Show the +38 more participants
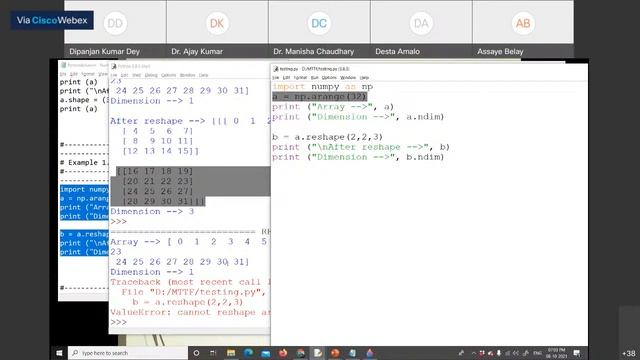Viewport: 640px width, 360px height. point(629,353)
